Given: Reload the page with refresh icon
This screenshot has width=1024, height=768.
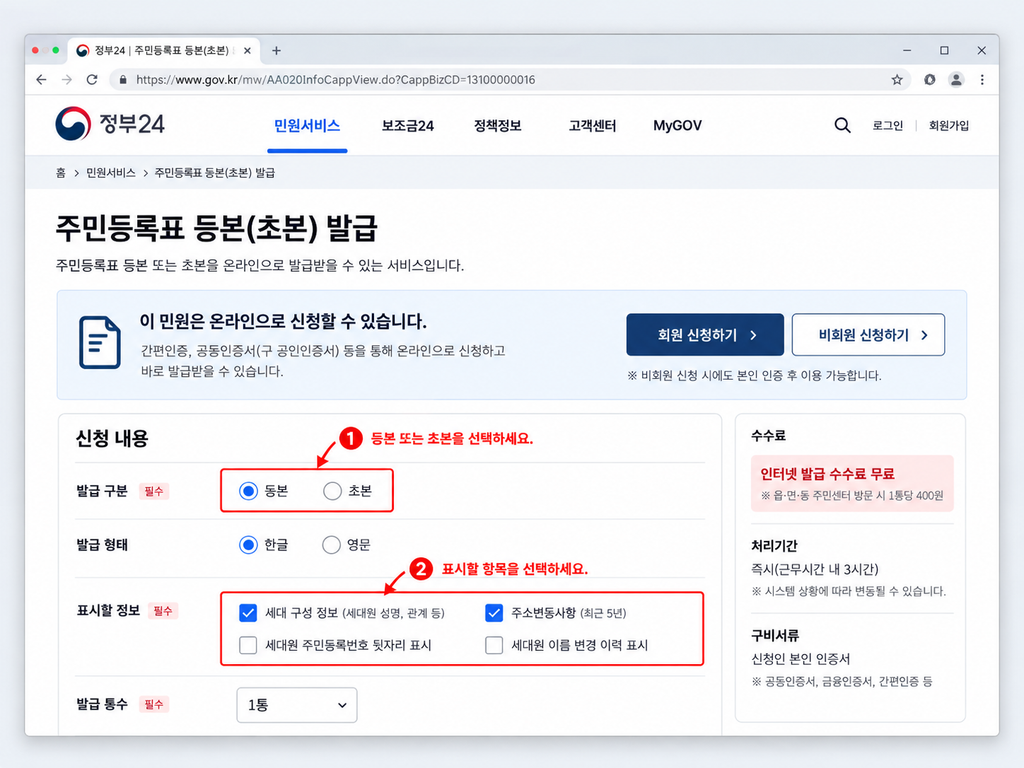Looking at the screenshot, I should [x=92, y=80].
